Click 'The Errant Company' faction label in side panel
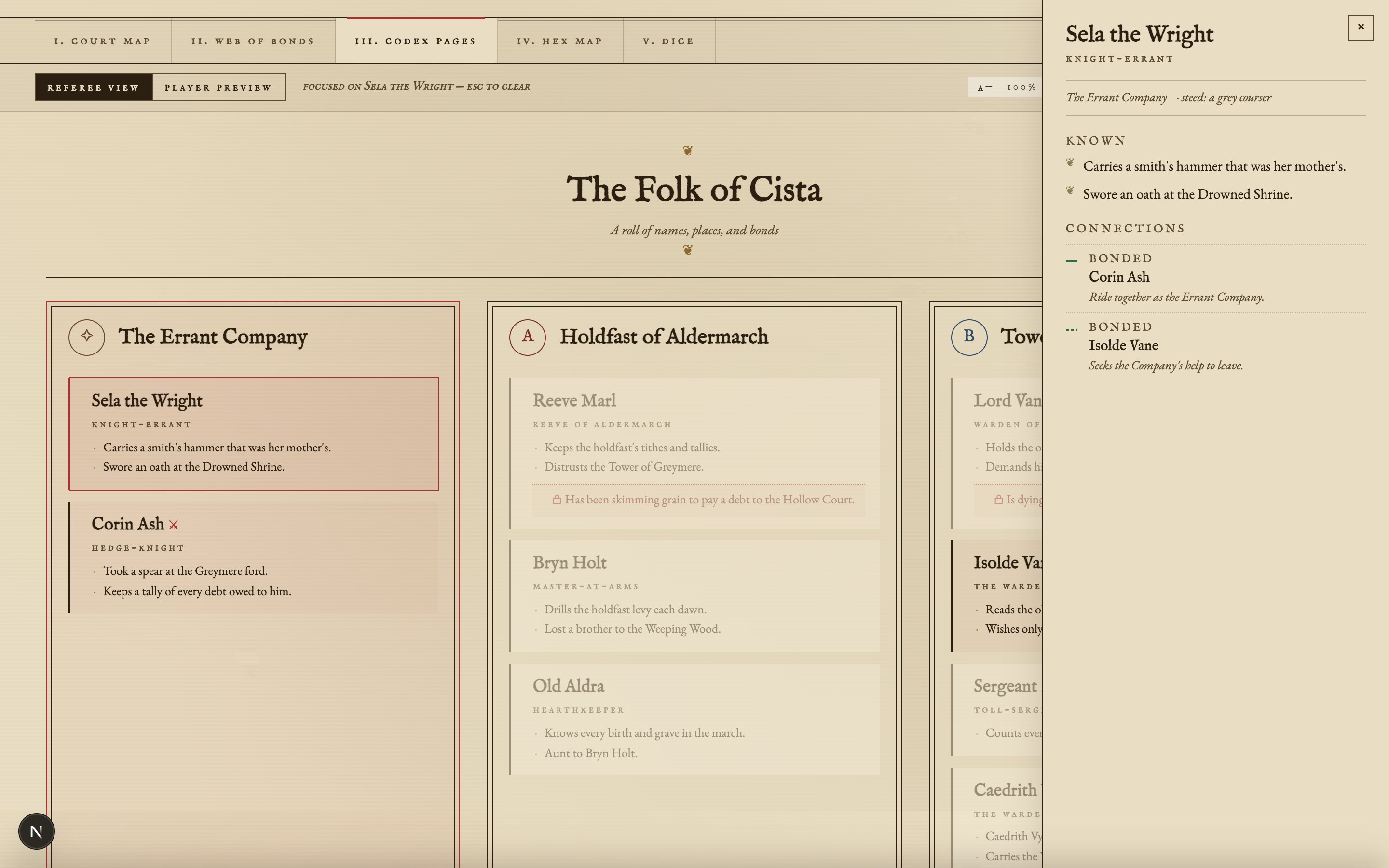This screenshot has width=1389, height=868. (x=1116, y=97)
